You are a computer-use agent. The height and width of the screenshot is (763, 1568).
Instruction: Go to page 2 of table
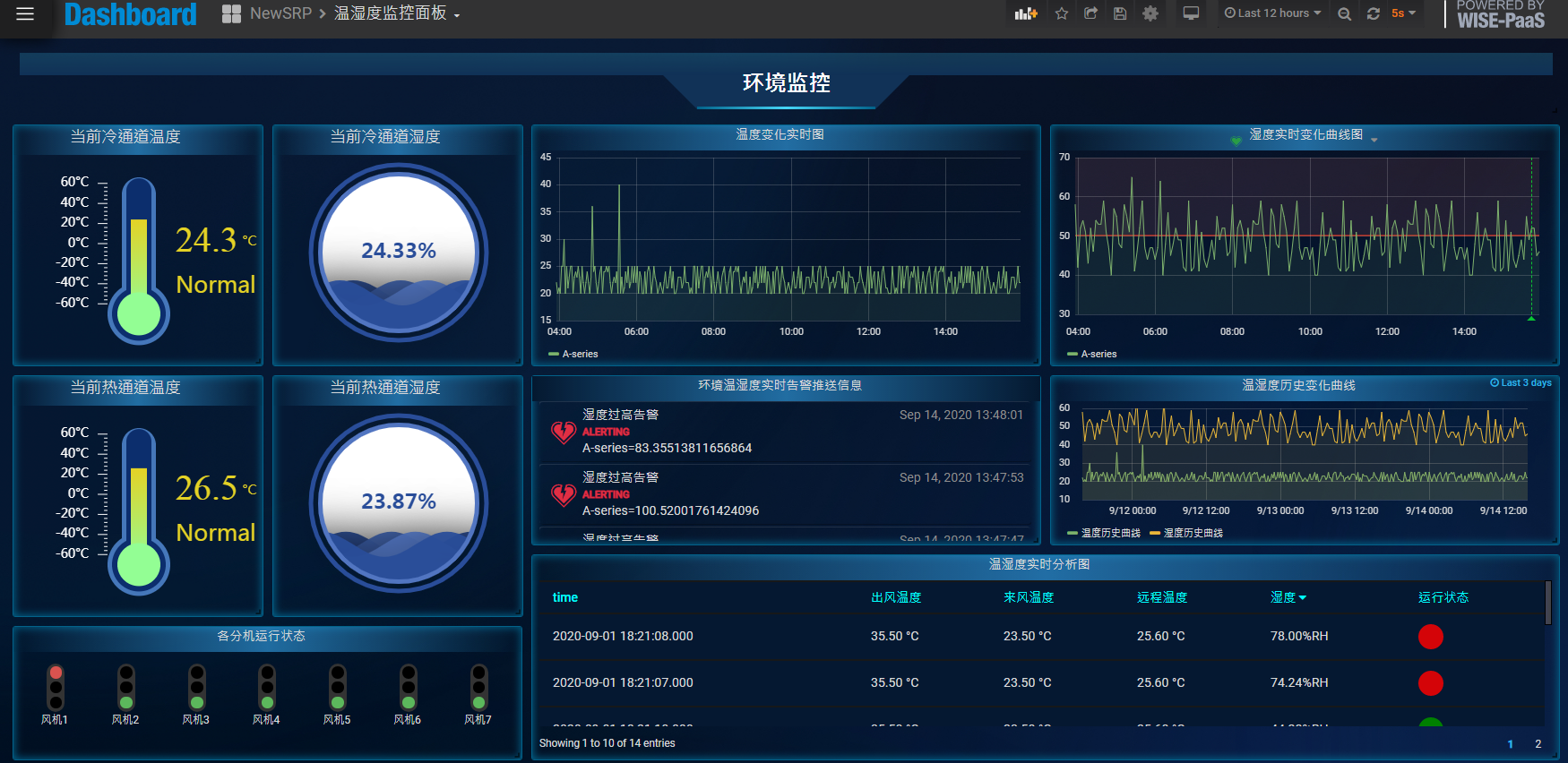coord(1538,743)
